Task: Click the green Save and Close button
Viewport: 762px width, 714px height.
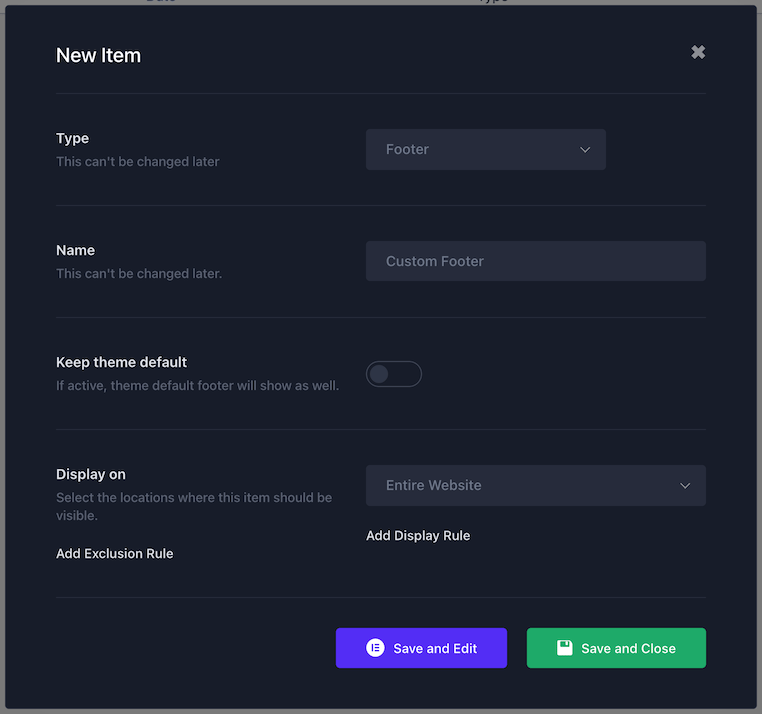Action: tap(616, 647)
